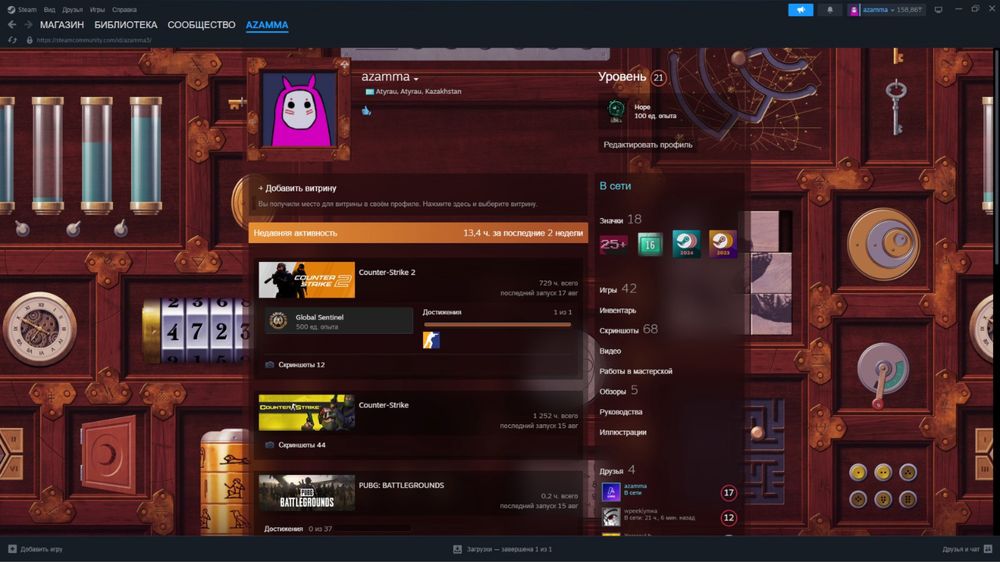
Task: Open the Игры 42 link in the sidebar
Action: (x=618, y=289)
